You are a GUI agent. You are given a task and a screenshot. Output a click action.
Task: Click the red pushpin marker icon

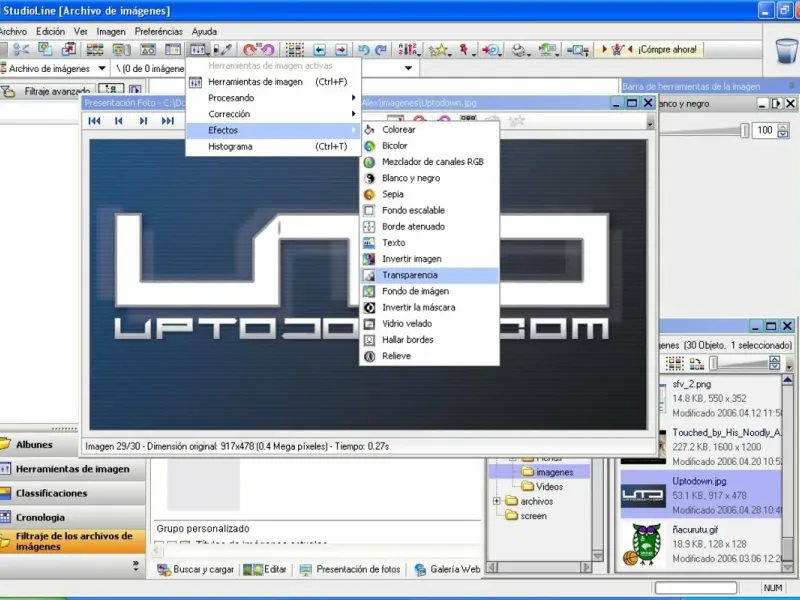(x=465, y=49)
